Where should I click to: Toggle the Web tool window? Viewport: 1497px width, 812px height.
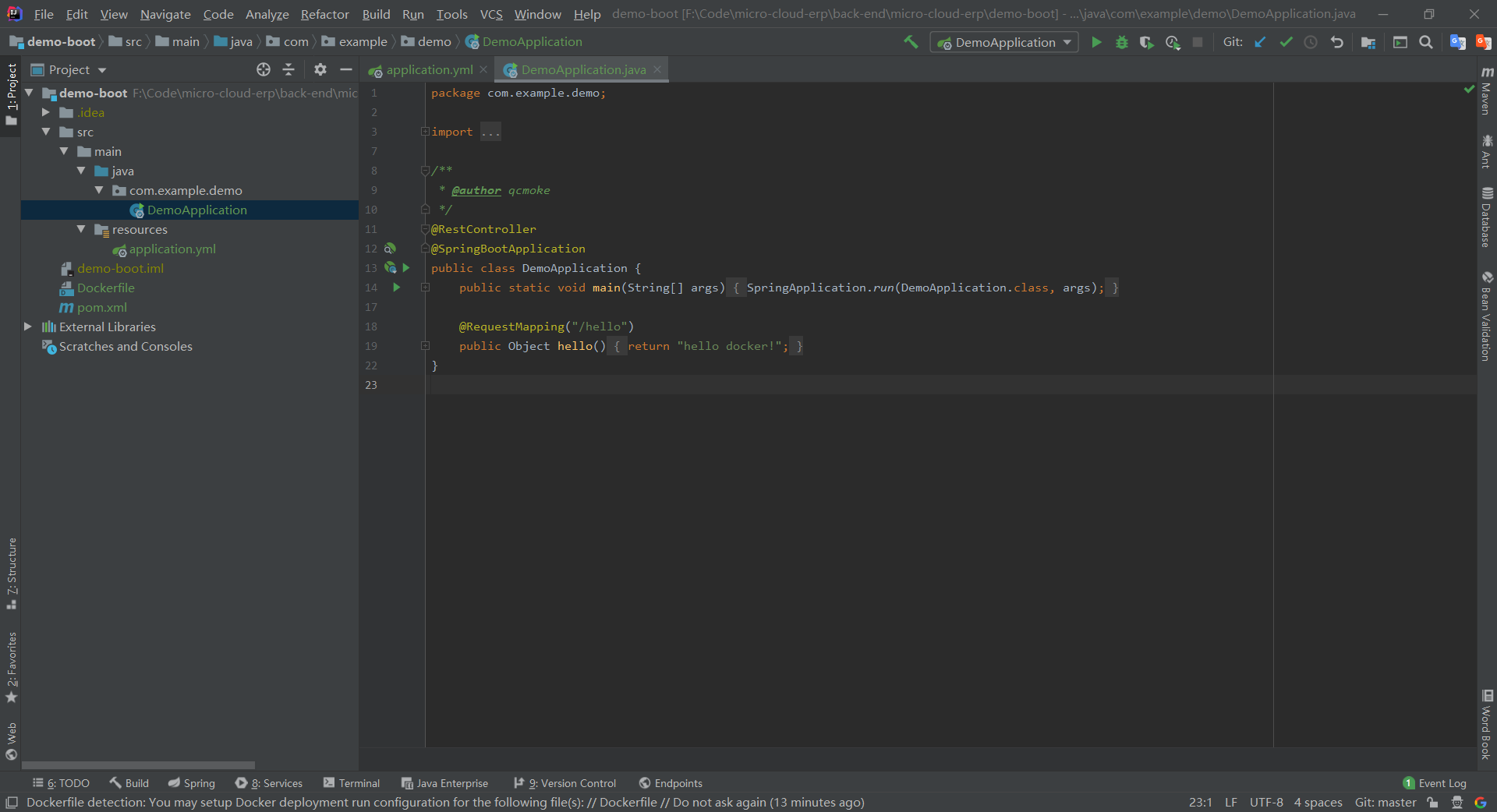coord(11,741)
